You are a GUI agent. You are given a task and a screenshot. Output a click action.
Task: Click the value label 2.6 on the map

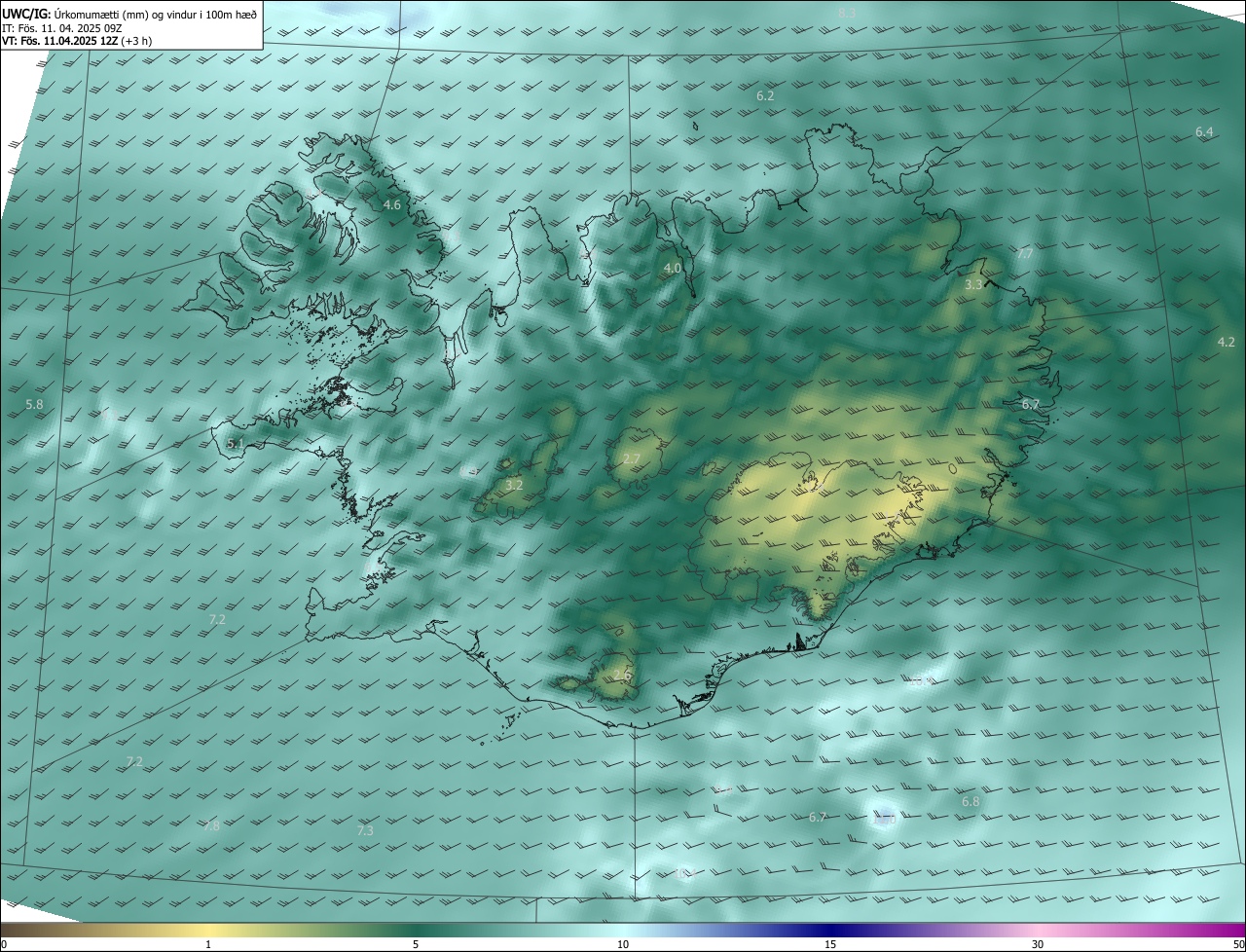[622, 675]
